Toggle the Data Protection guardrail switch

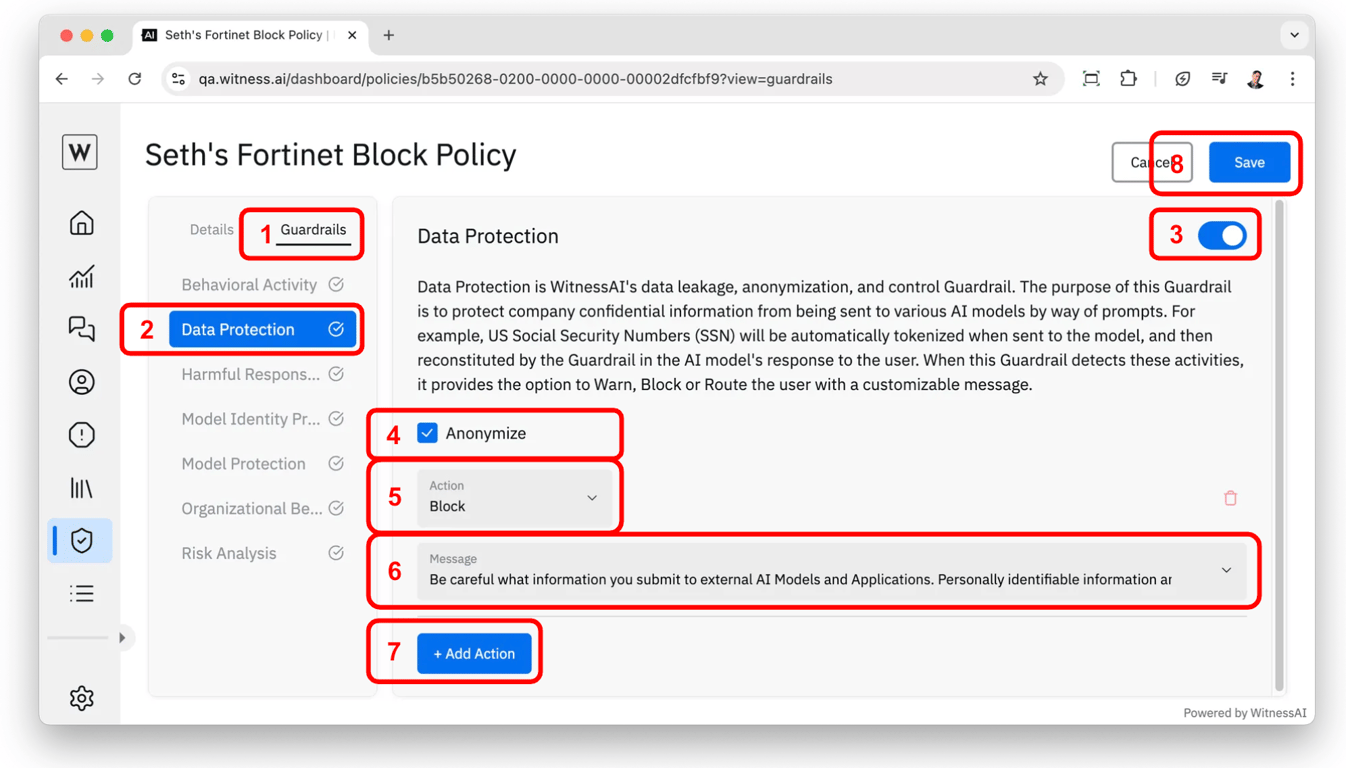(x=1221, y=236)
